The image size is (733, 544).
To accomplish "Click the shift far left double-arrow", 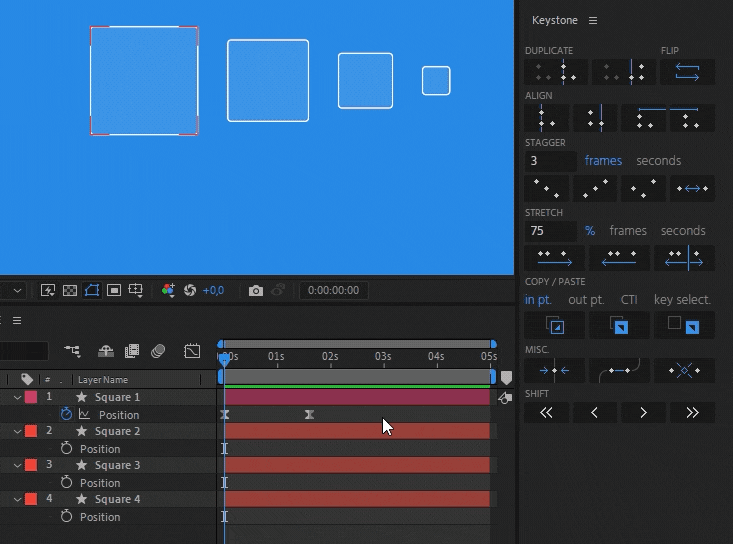I will (x=546, y=412).
